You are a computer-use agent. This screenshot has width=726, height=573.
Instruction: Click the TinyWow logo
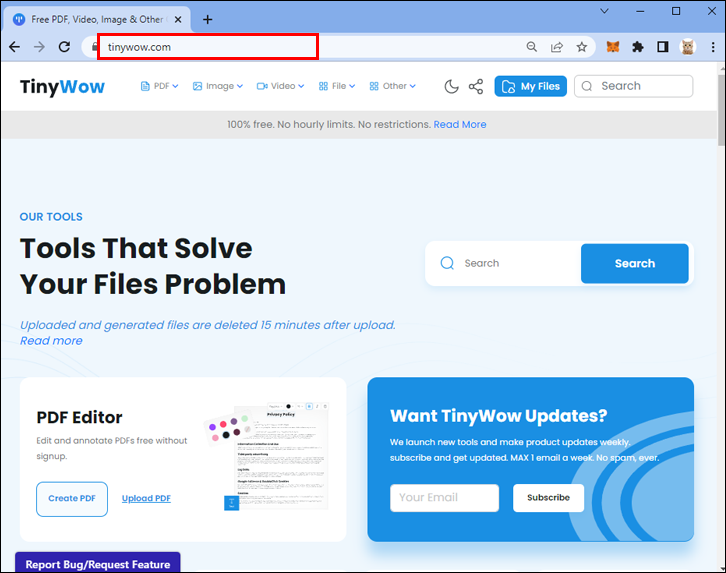point(63,87)
